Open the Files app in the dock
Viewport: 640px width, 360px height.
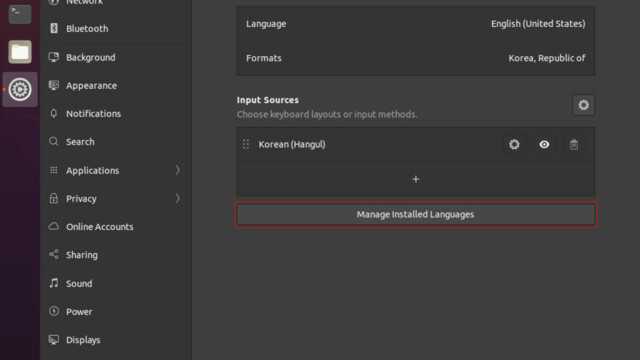tap(20, 52)
